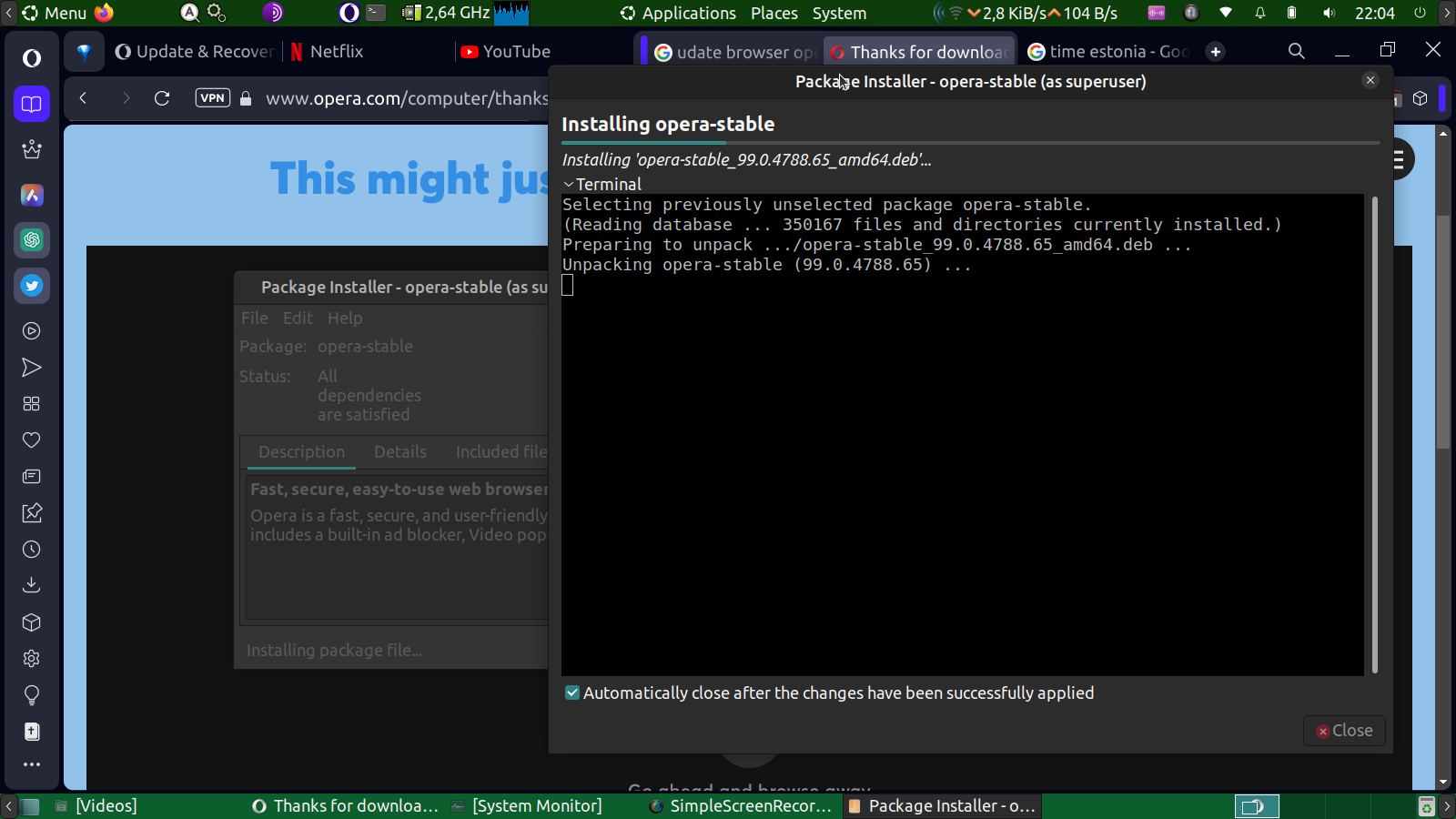Open a new Opera tab
1456x819 pixels.
1216,52
